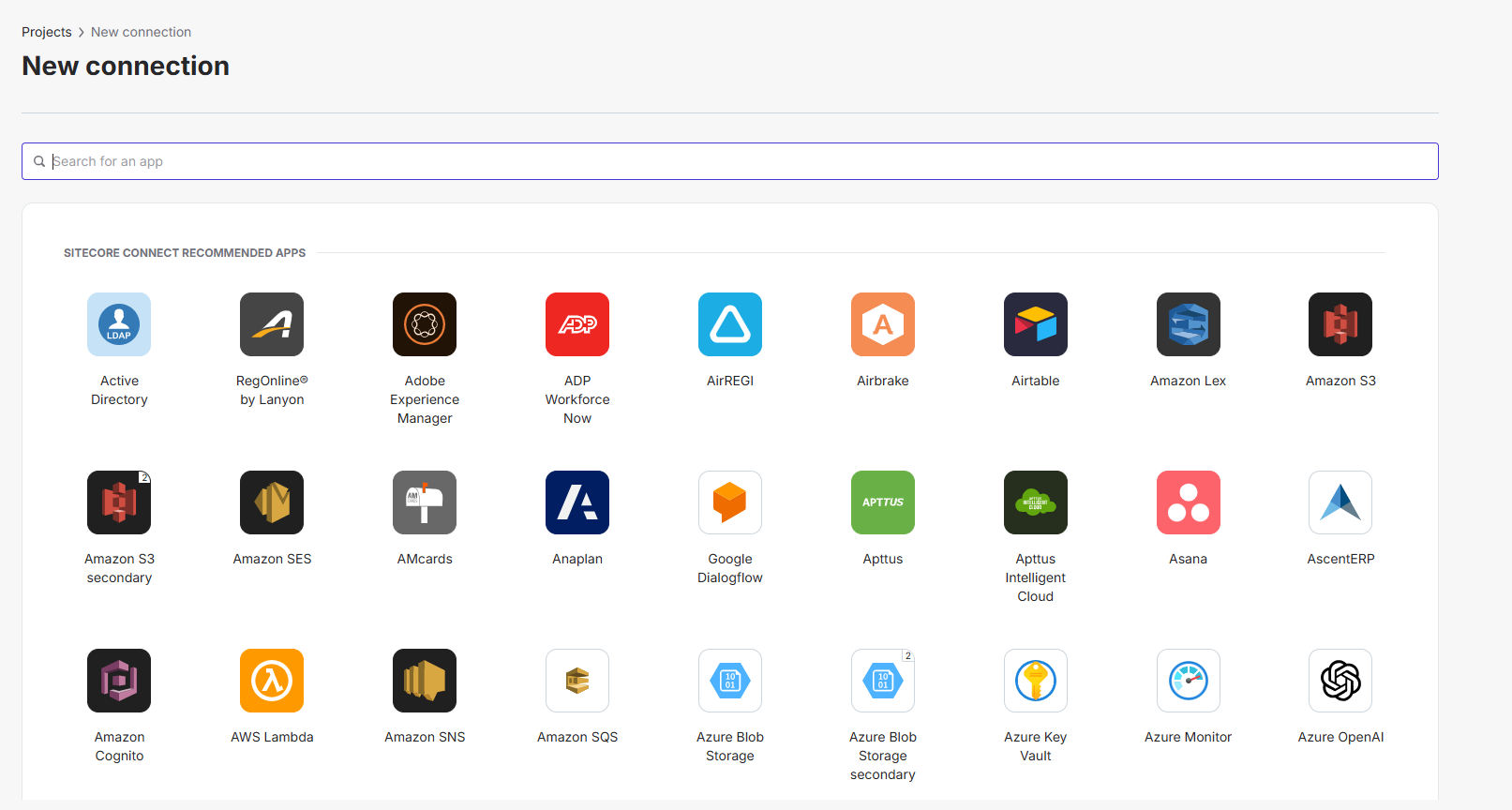The image size is (1512, 810).
Task: Select the Amazon S3 app icon
Action: [1340, 324]
